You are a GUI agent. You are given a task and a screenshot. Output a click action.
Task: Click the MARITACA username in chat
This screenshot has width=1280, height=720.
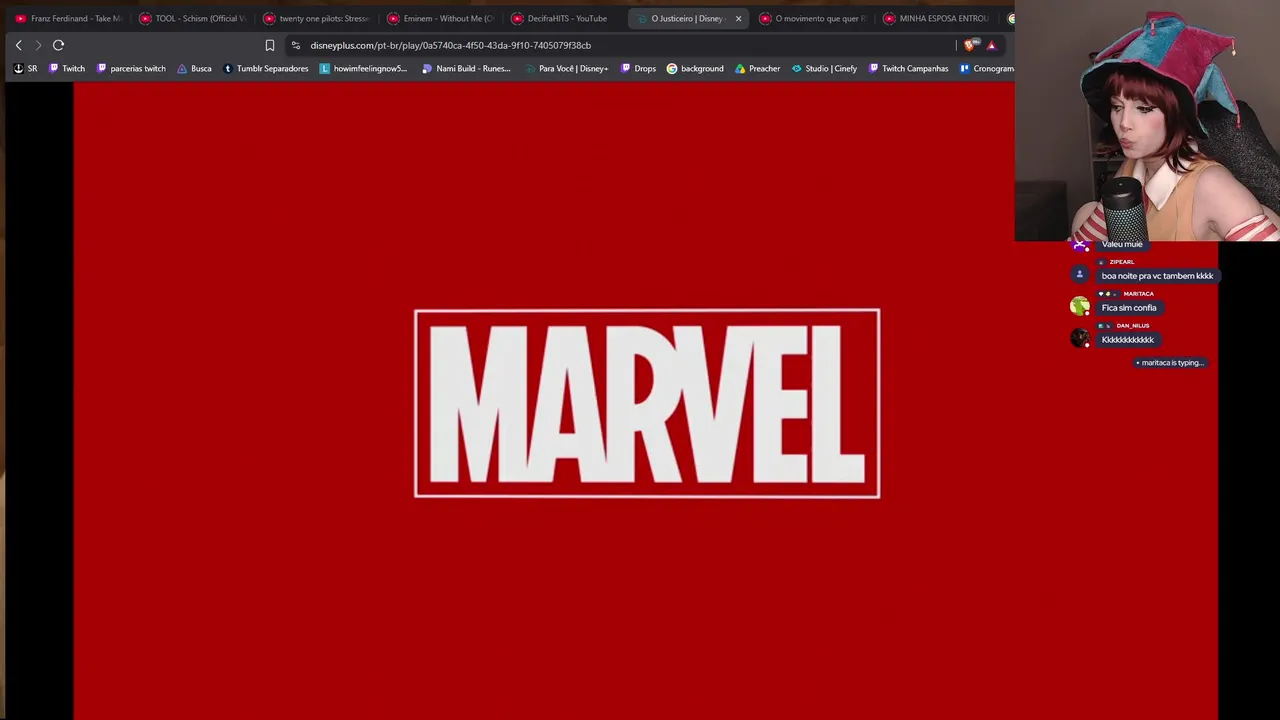click(x=1138, y=294)
